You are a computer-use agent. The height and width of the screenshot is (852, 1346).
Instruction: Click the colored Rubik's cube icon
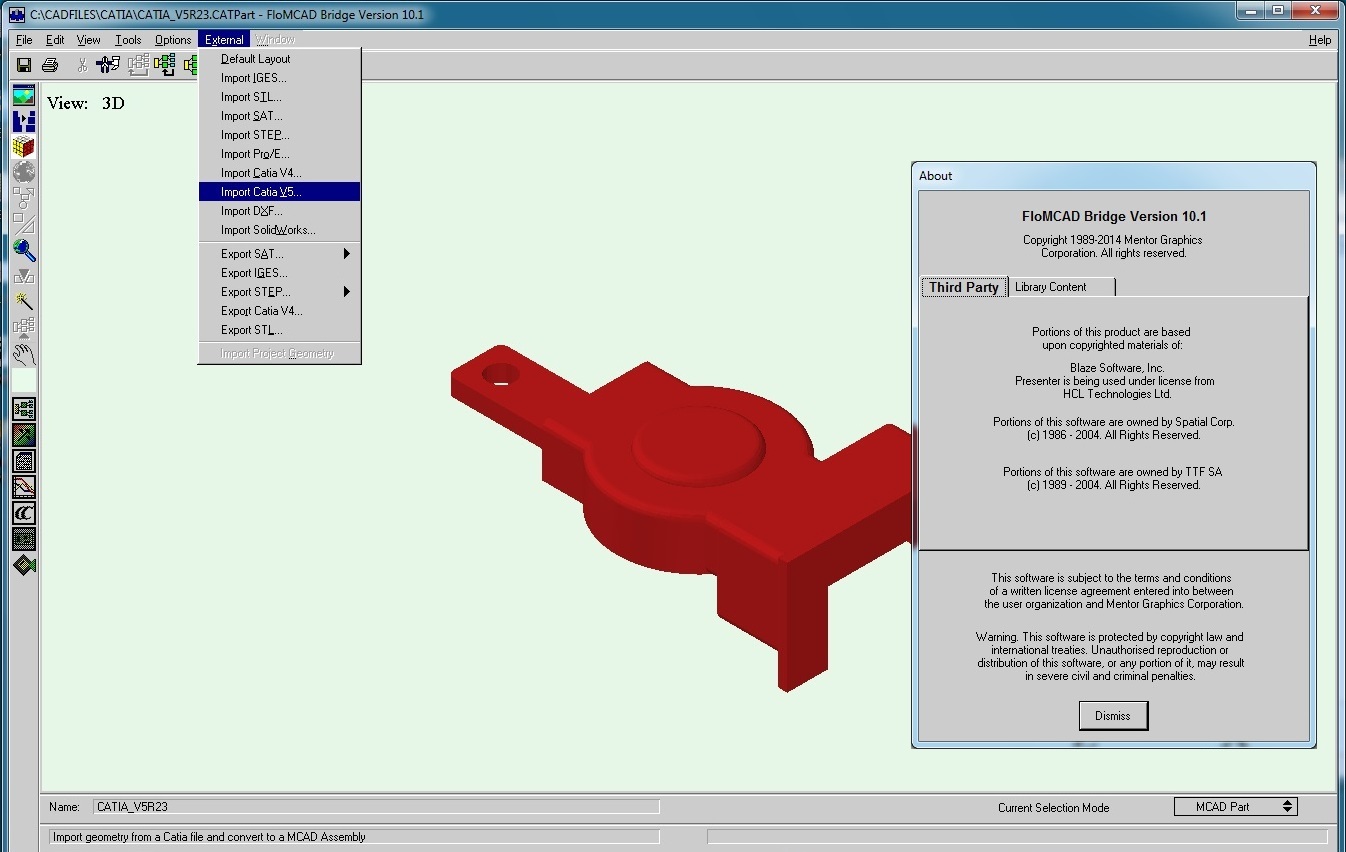[x=24, y=147]
